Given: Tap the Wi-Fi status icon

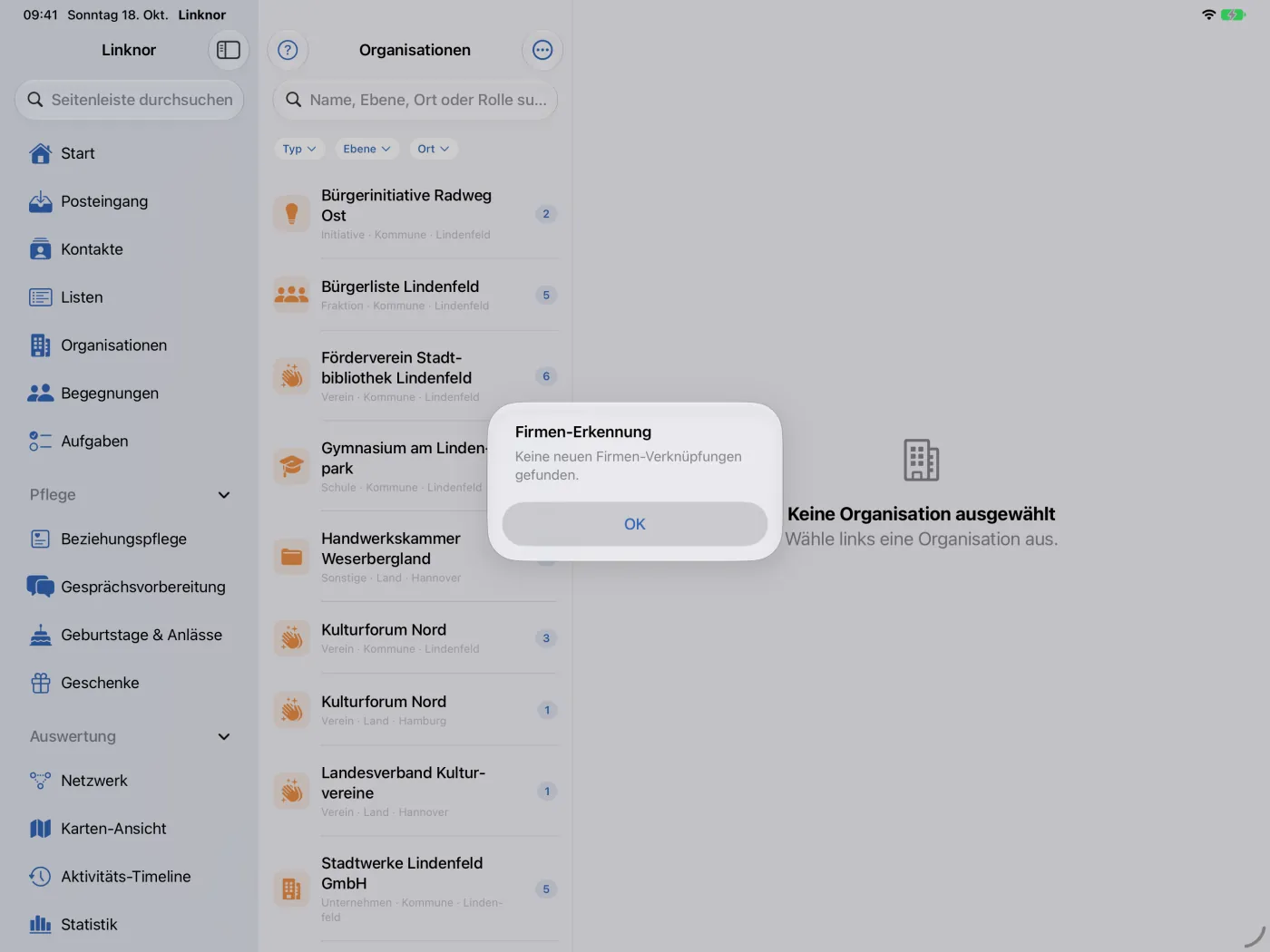Looking at the screenshot, I should [x=1208, y=15].
